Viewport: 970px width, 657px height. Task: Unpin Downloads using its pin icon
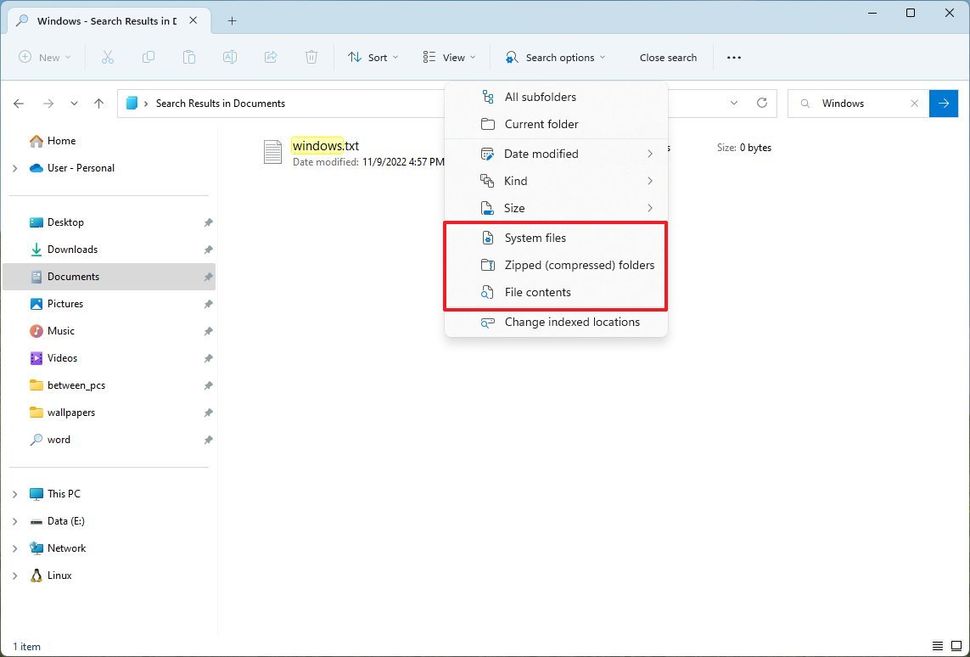(208, 249)
